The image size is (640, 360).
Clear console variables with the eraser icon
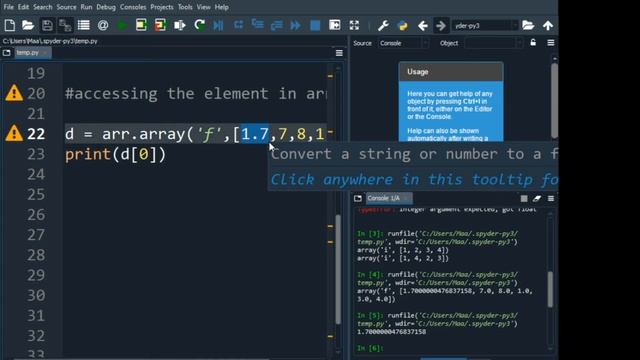537,198
